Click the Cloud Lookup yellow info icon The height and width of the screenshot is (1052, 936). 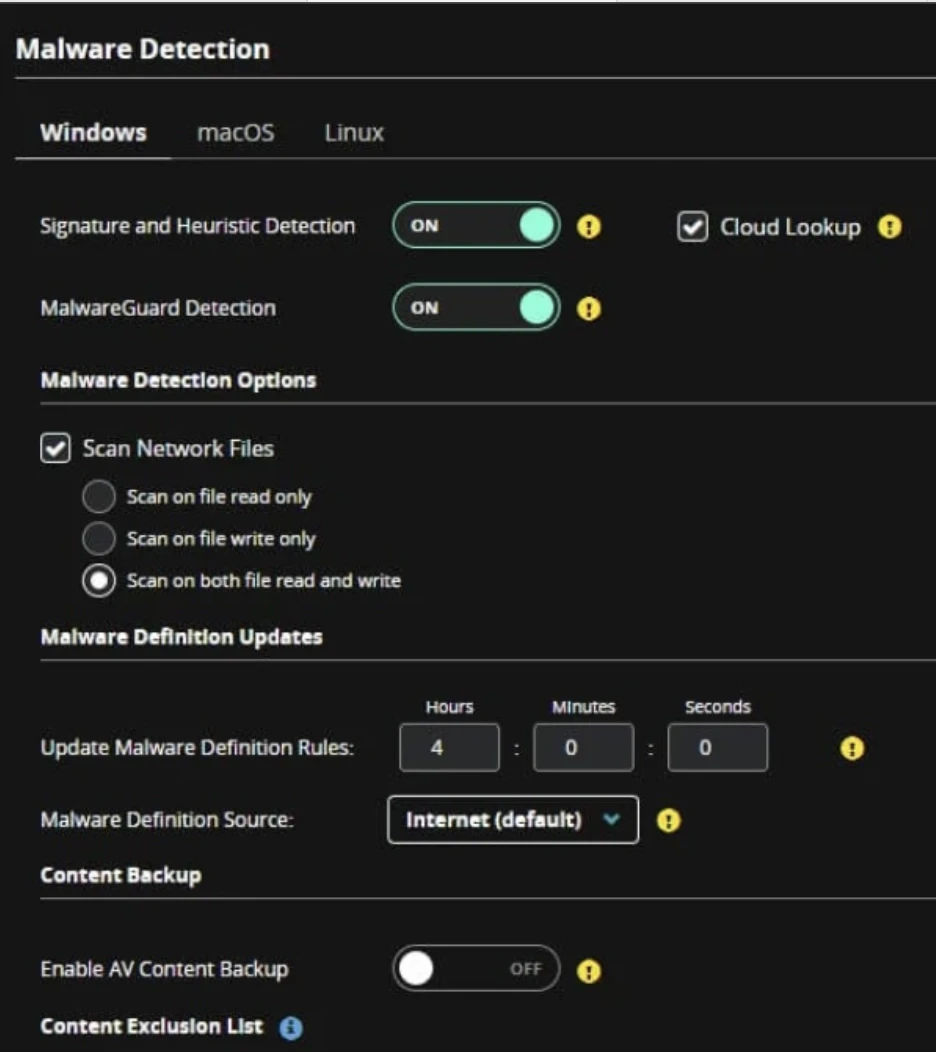(x=890, y=227)
